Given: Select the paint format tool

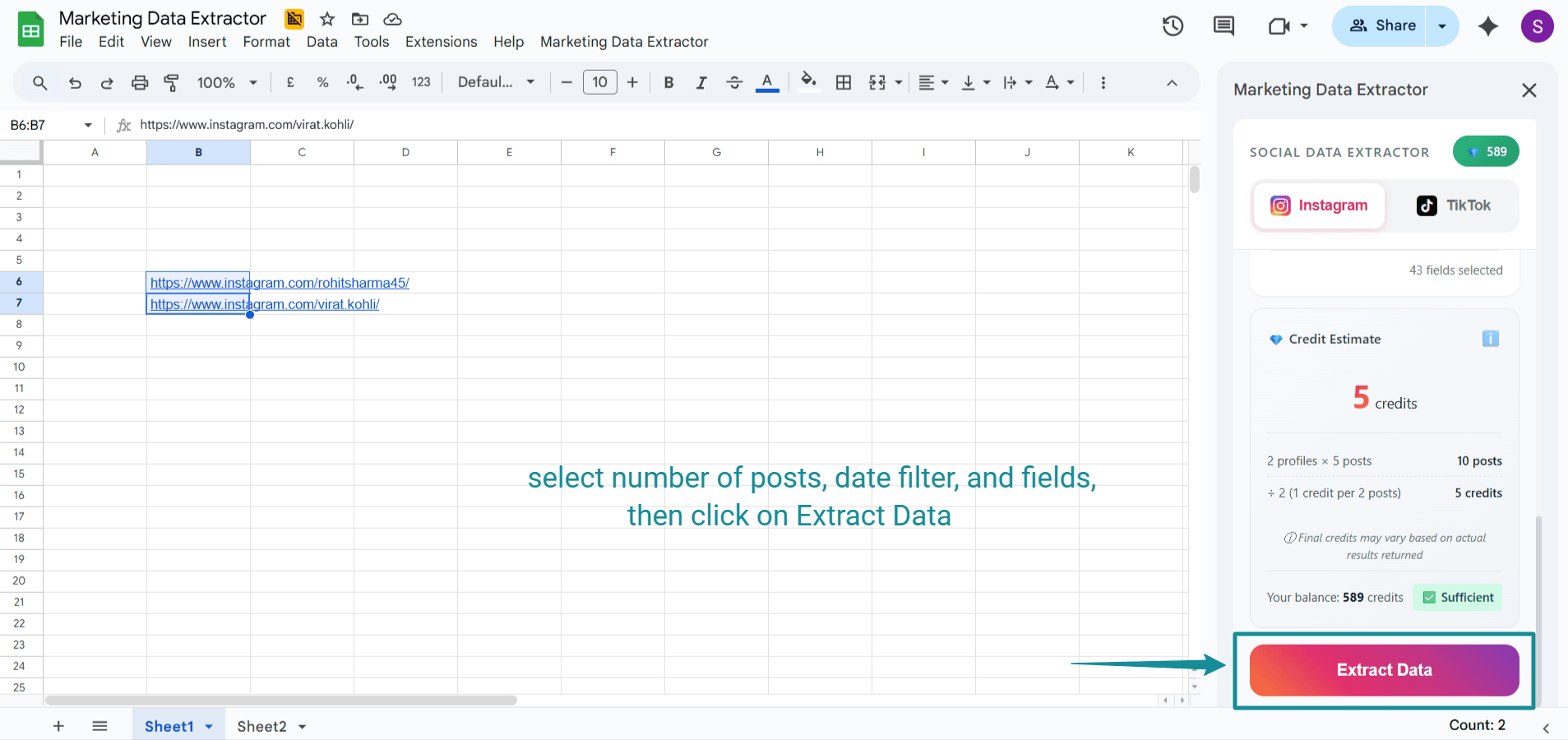Looking at the screenshot, I should [x=171, y=82].
